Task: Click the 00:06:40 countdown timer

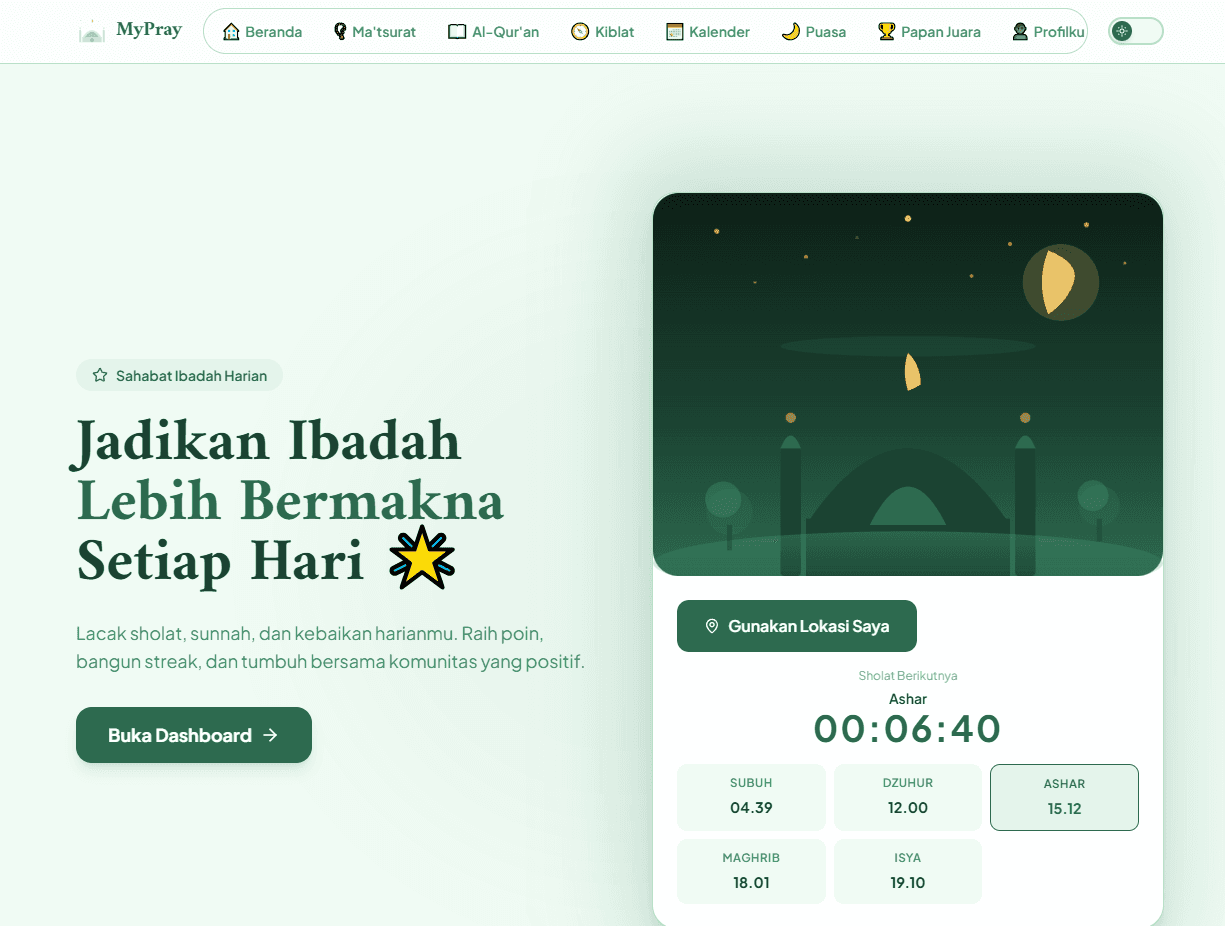Action: (907, 729)
